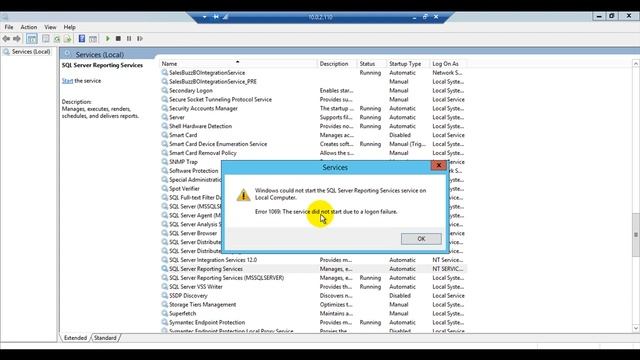Close the Services error dialog with X
The height and width of the screenshot is (360, 640).
pyautogui.click(x=439, y=165)
